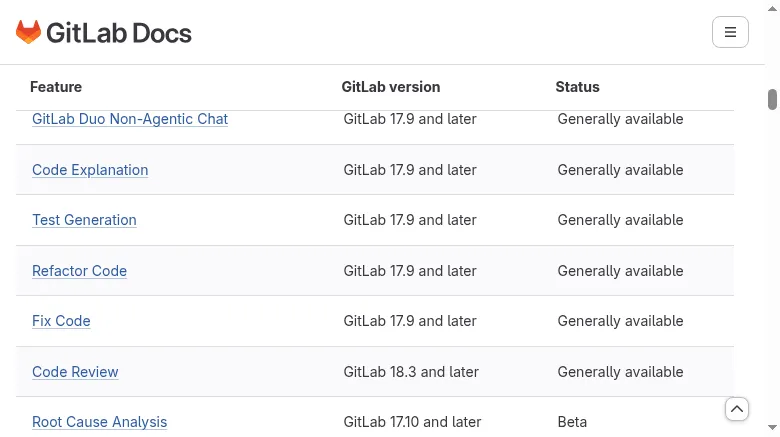Image resolution: width=780 pixels, height=437 pixels.
Task: Click the GitLab Docs title text
Action: pyautogui.click(x=119, y=33)
